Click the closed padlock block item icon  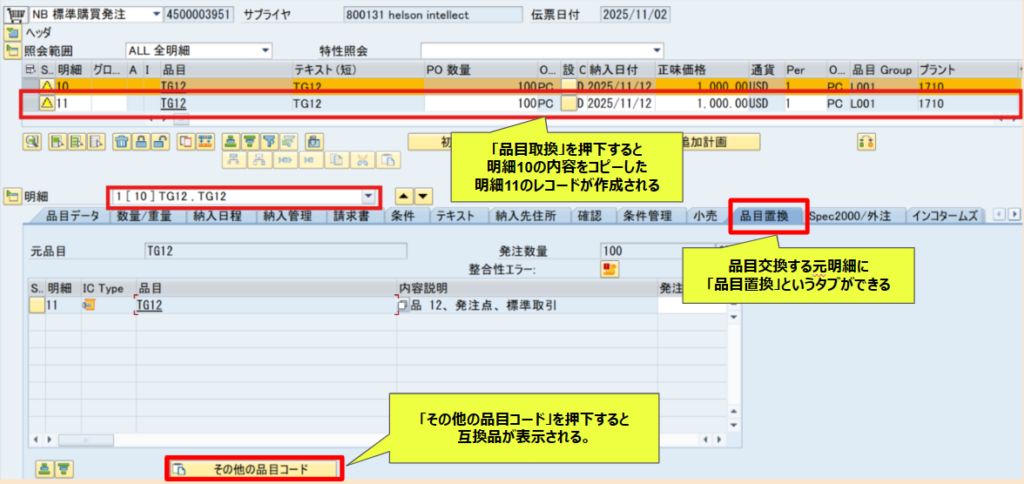click(140, 142)
